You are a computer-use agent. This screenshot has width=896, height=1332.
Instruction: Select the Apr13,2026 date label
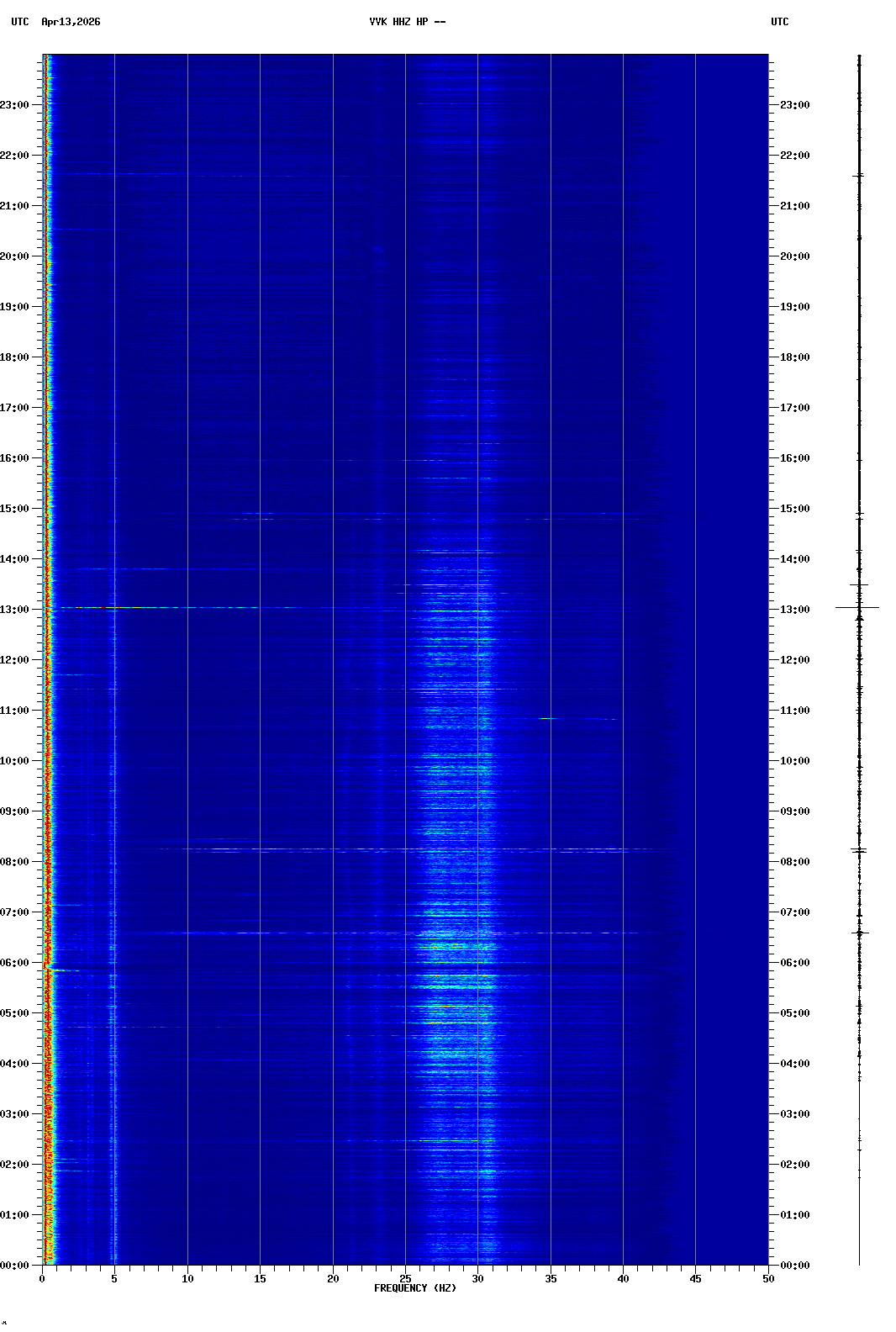tap(71, 22)
